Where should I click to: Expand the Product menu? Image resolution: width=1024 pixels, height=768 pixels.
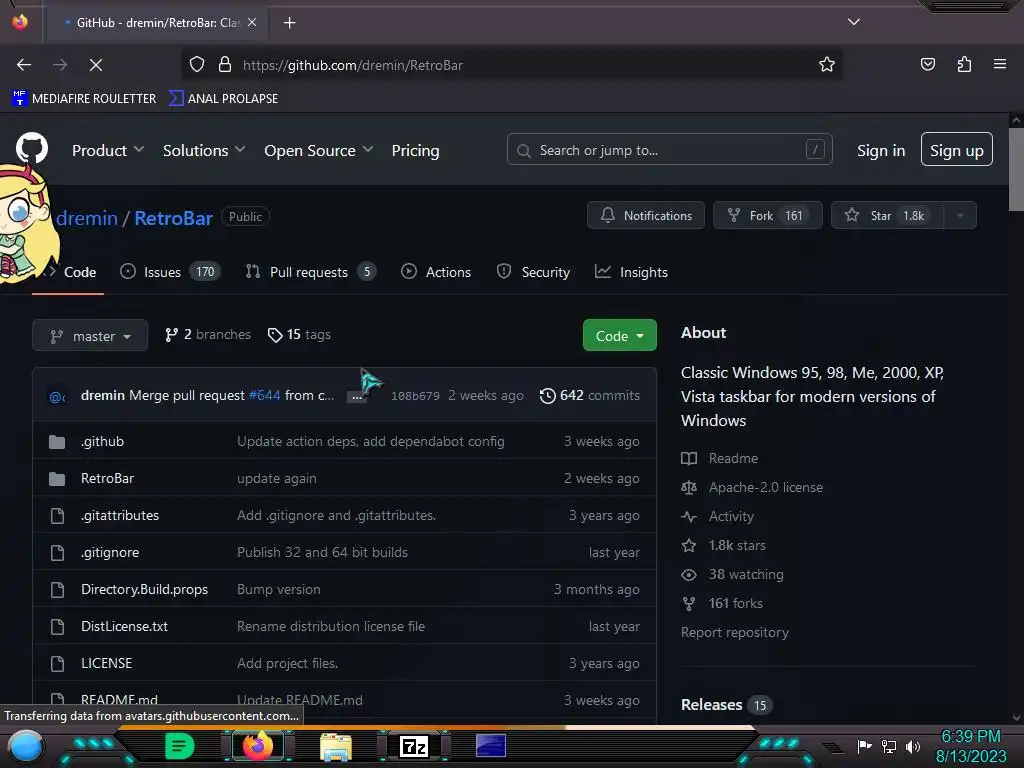(x=108, y=150)
